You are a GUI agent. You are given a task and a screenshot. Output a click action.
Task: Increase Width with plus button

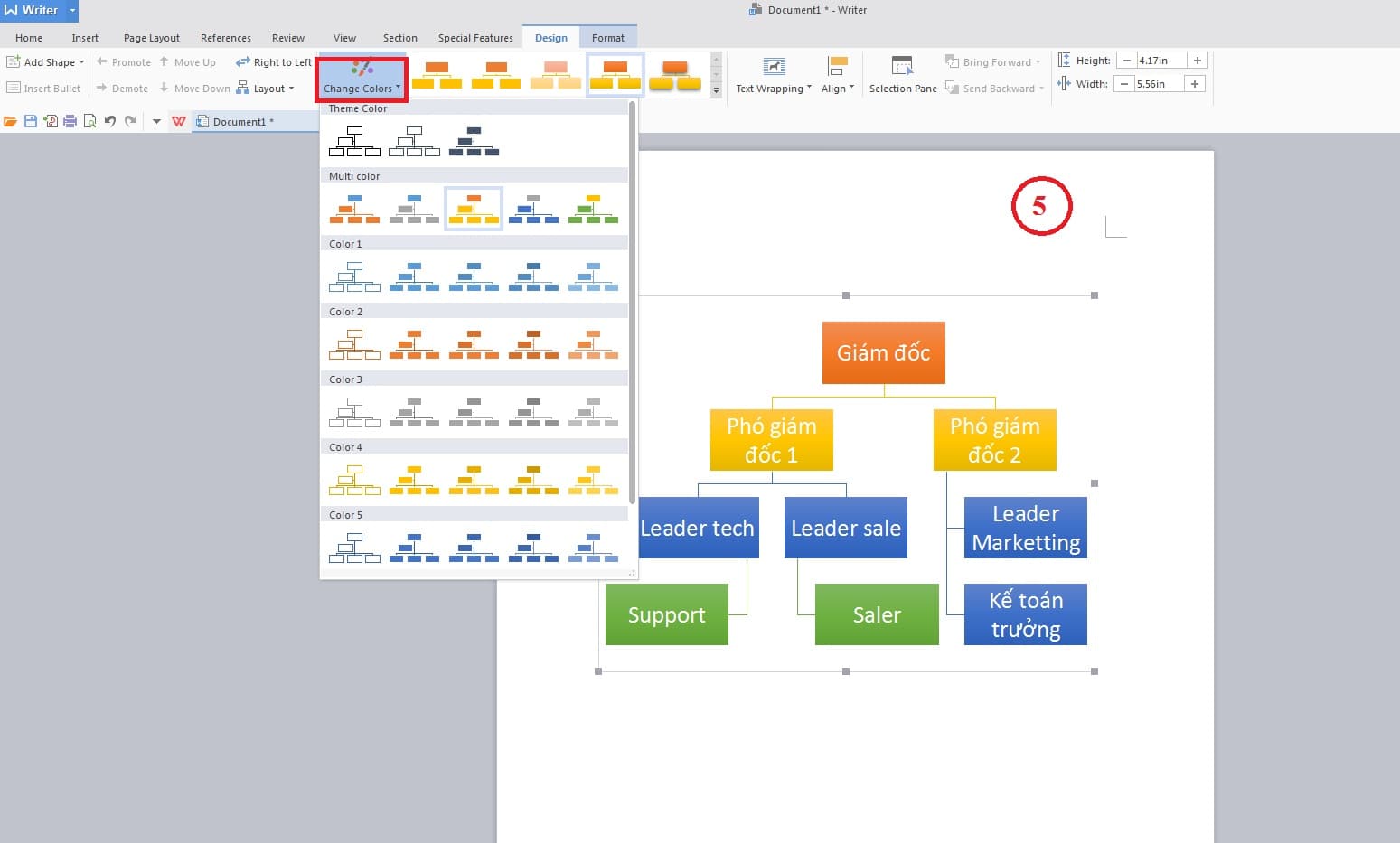pyautogui.click(x=1195, y=84)
